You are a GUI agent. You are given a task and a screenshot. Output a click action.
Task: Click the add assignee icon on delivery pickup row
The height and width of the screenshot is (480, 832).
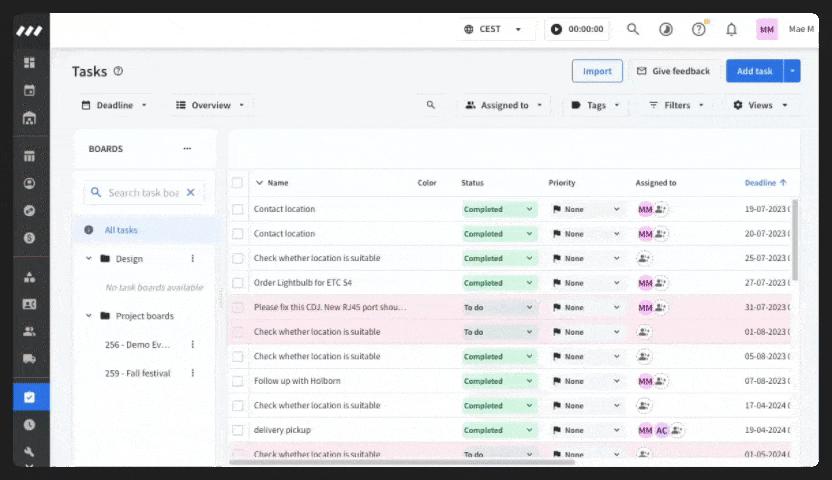pos(677,430)
